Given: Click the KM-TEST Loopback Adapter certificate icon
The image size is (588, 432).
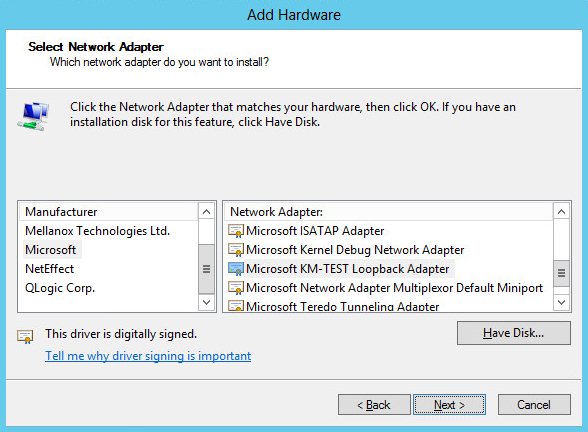Looking at the screenshot, I should [x=236, y=269].
